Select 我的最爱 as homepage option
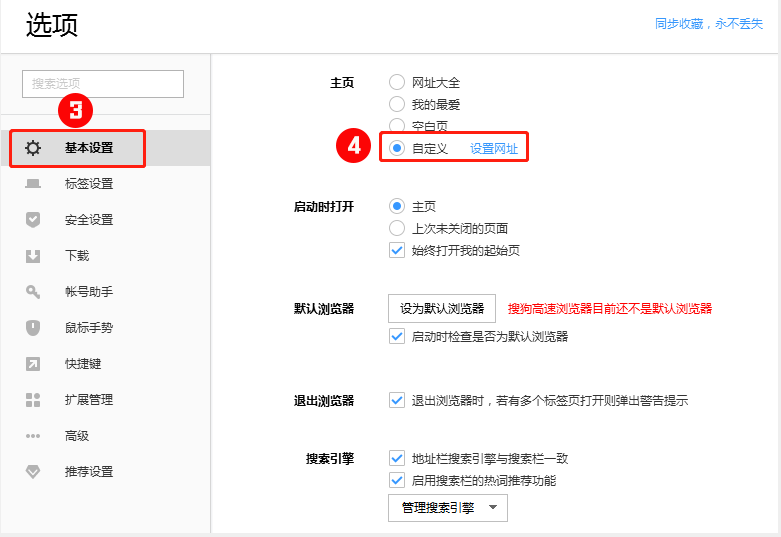Image resolution: width=781 pixels, height=537 pixels. pos(397,104)
